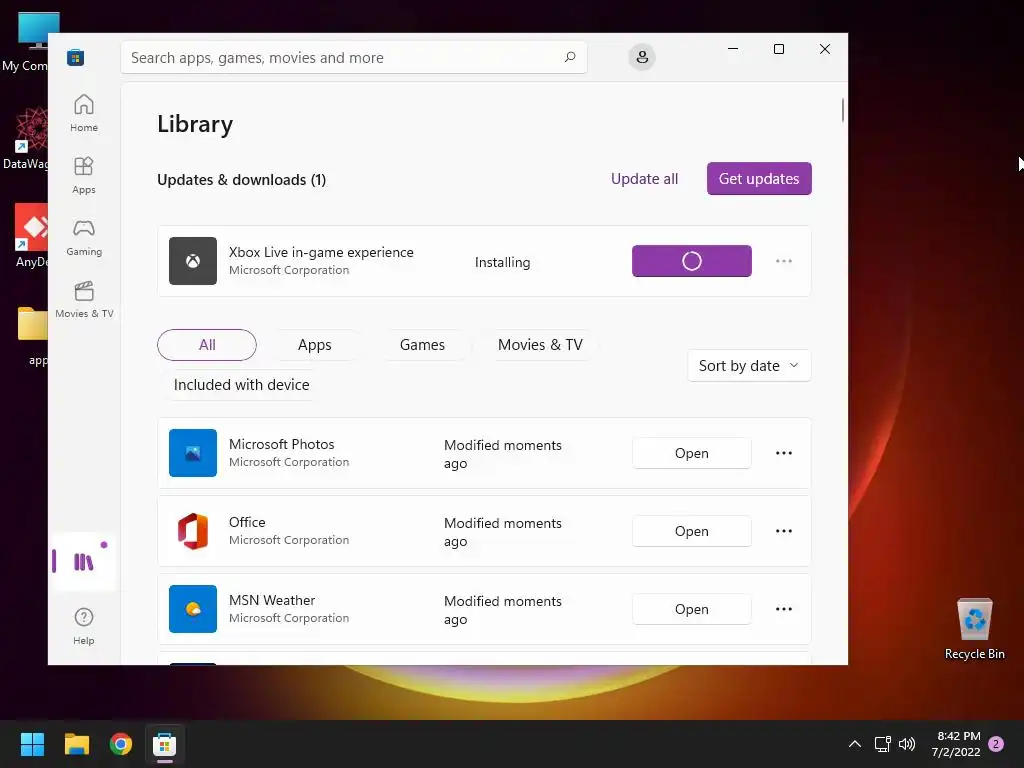Image resolution: width=1024 pixels, height=768 pixels.
Task: Select the Games filter tab
Action: point(423,345)
